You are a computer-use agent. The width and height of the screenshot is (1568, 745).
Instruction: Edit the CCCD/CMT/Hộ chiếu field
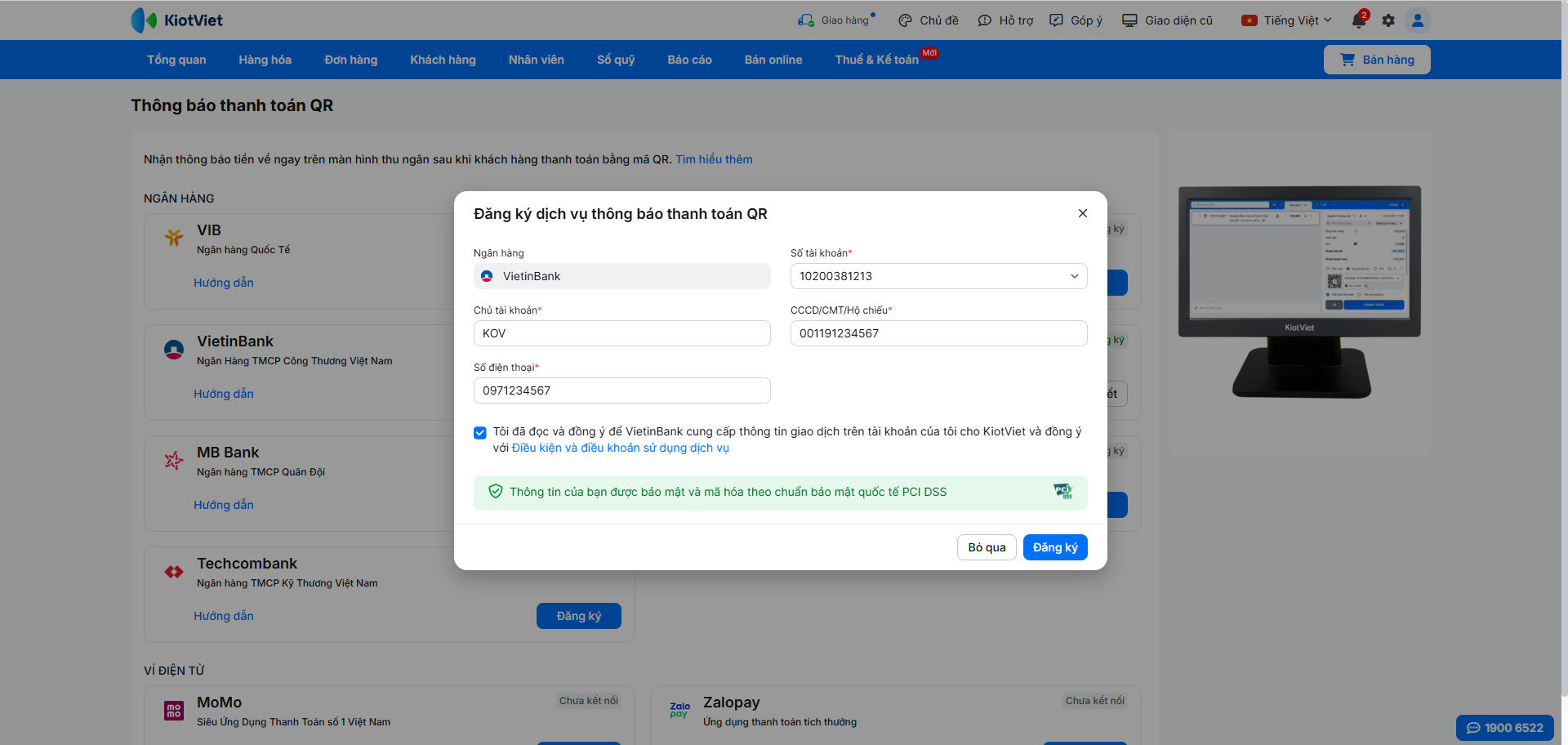point(939,333)
